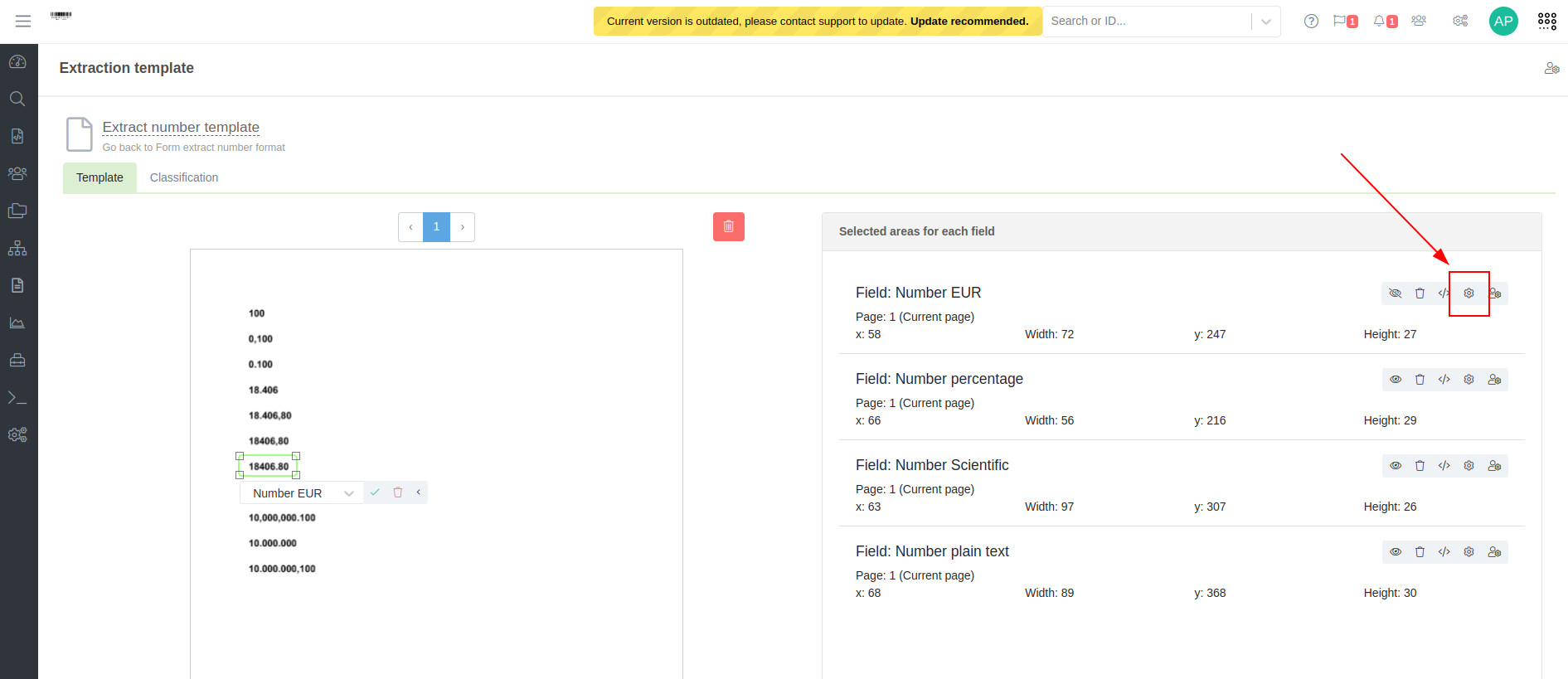Go to next page in pagination
Viewport: 1568px width, 679px height.
463,227
